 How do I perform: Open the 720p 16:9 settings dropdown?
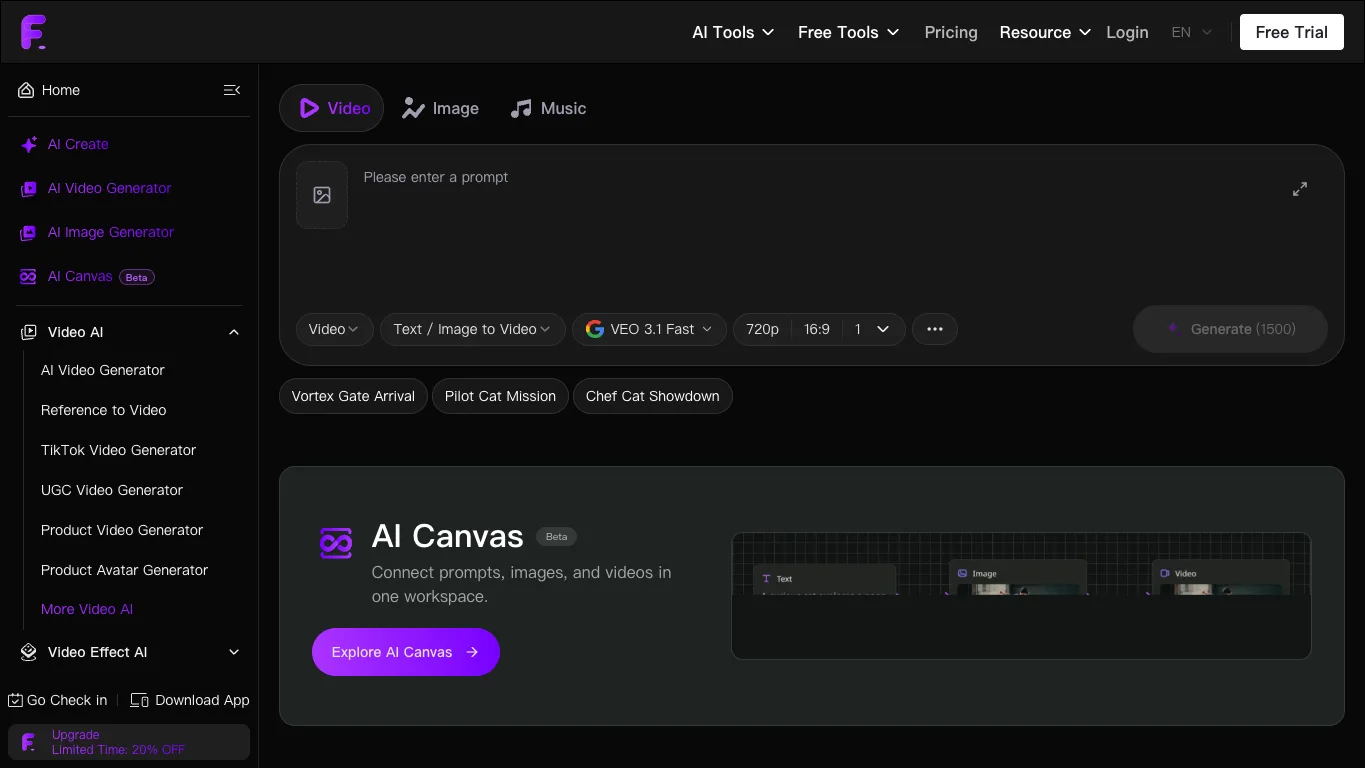tap(819, 329)
